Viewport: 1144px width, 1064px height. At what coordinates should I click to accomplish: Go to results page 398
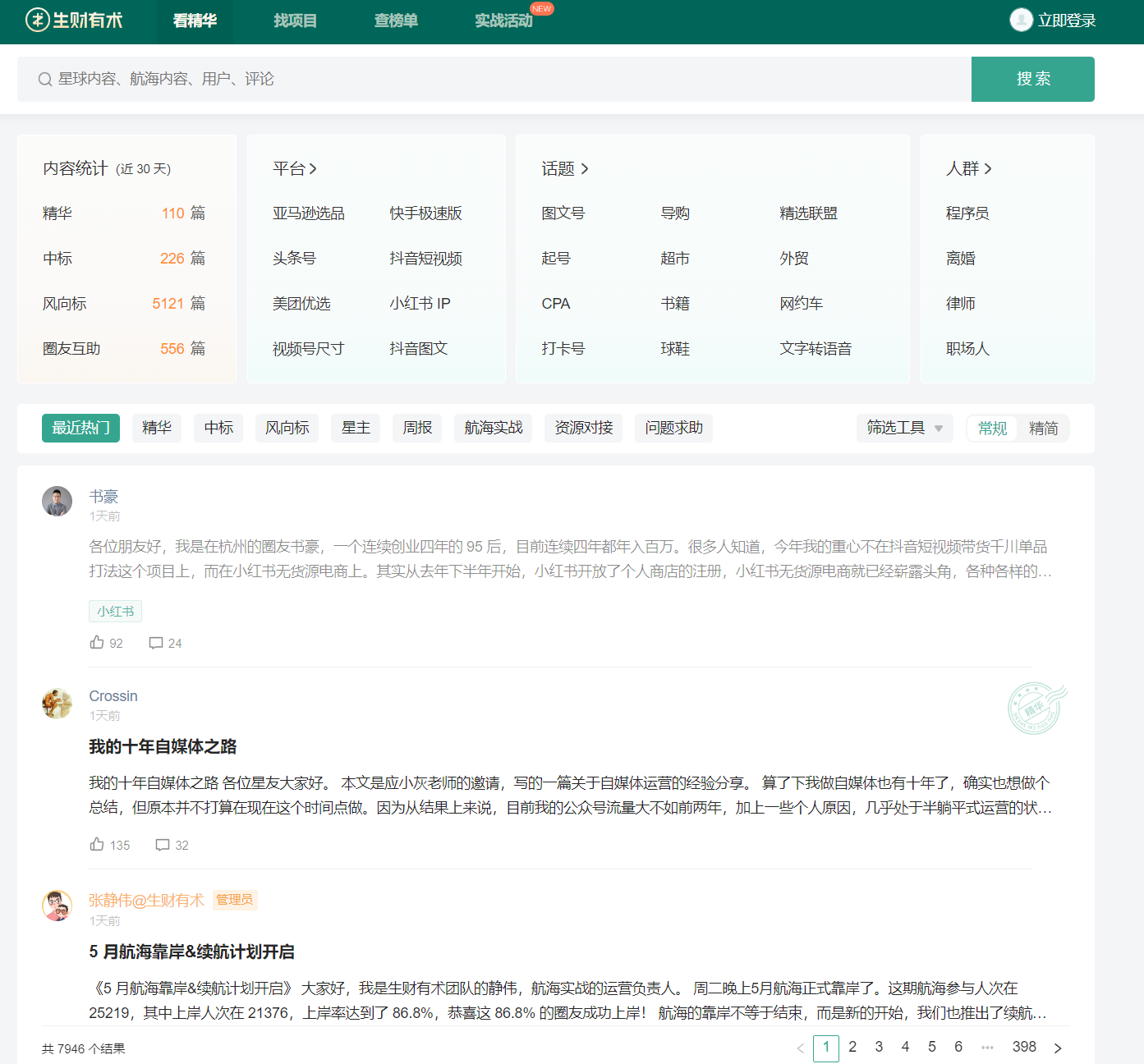(1024, 1048)
